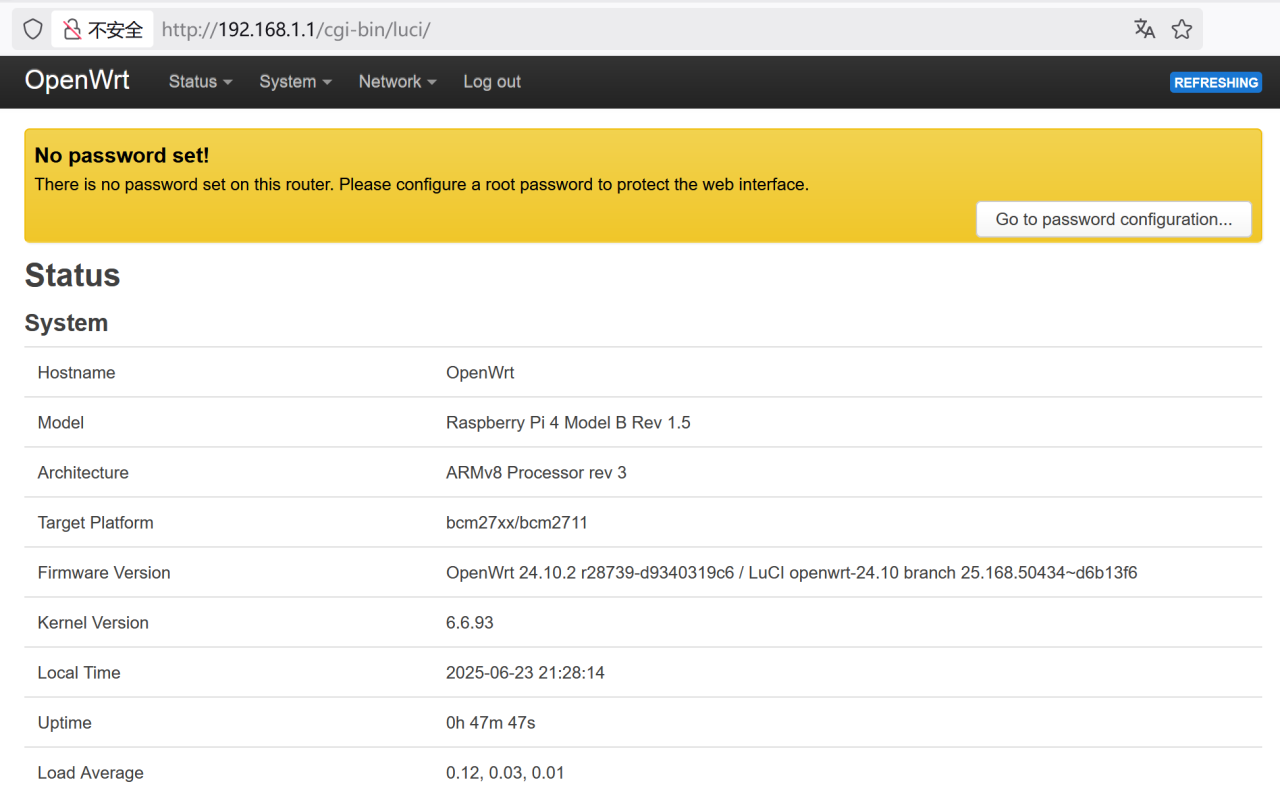The image size is (1280, 803).
Task: Select 'Raspberry Pi 4 Model B Rev 1.5'
Action: point(568,423)
